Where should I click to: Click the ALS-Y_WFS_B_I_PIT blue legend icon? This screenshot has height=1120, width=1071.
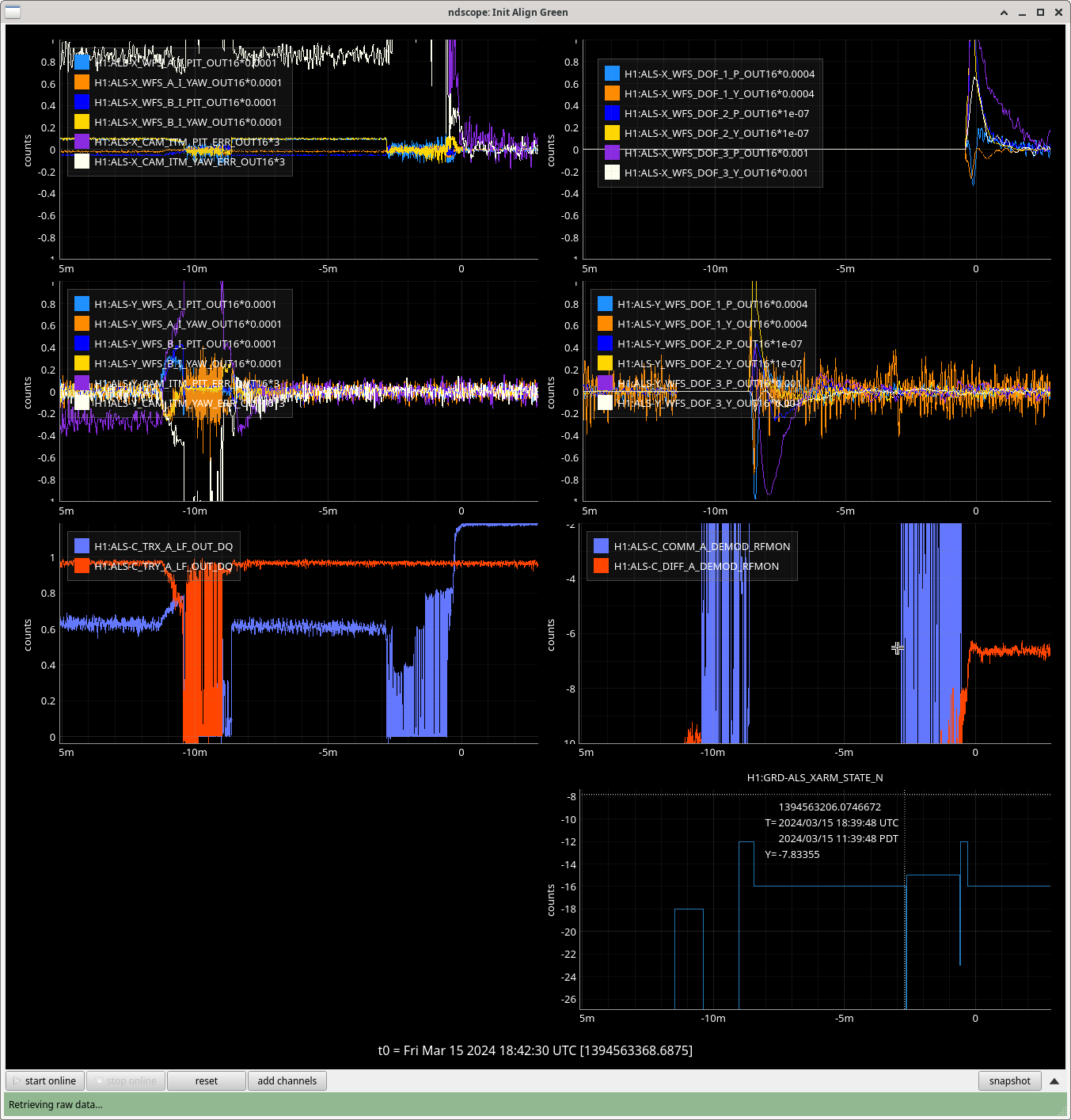click(82, 344)
